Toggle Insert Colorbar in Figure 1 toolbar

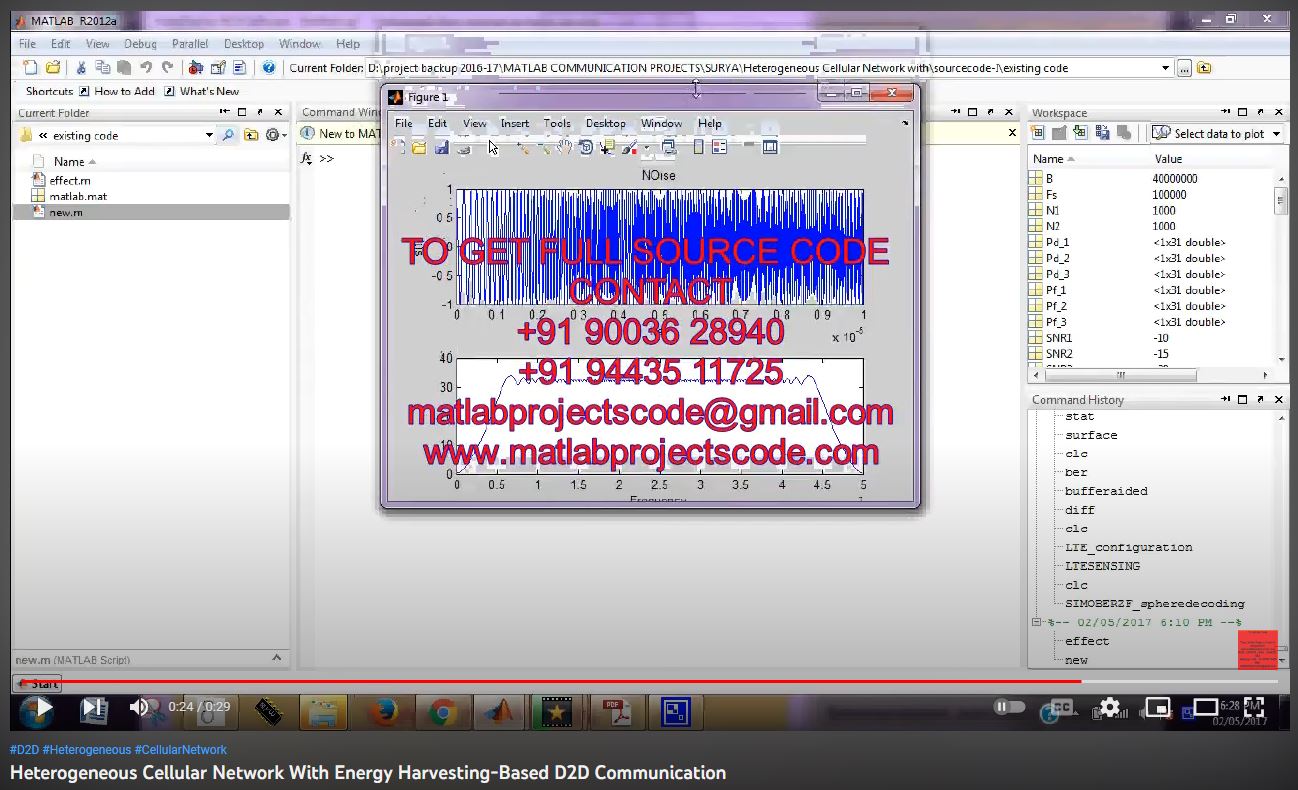(699, 147)
